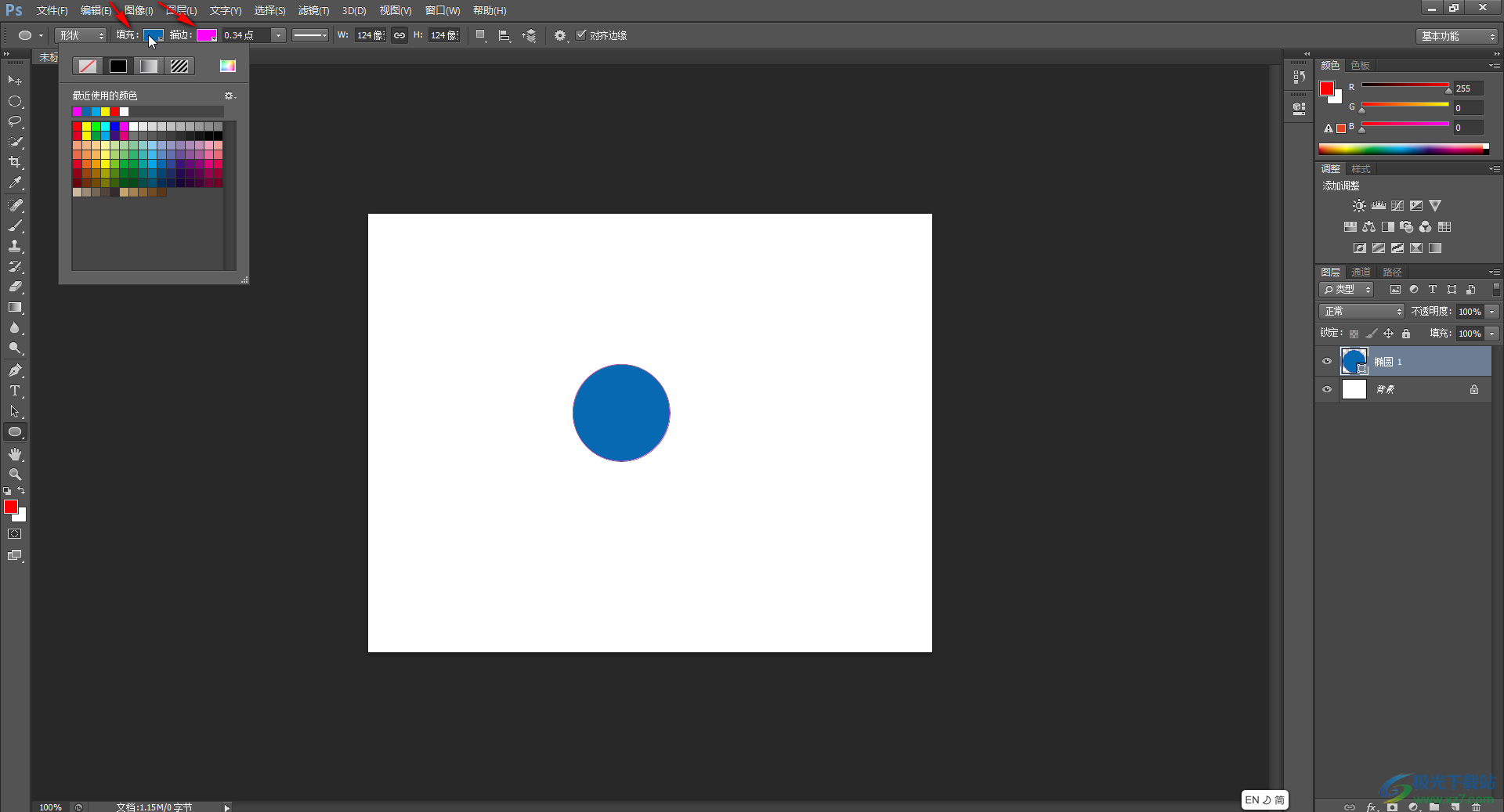This screenshot has height=812, width=1504.
Task: Open the 正常 blend mode dropdown
Action: (1361, 312)
